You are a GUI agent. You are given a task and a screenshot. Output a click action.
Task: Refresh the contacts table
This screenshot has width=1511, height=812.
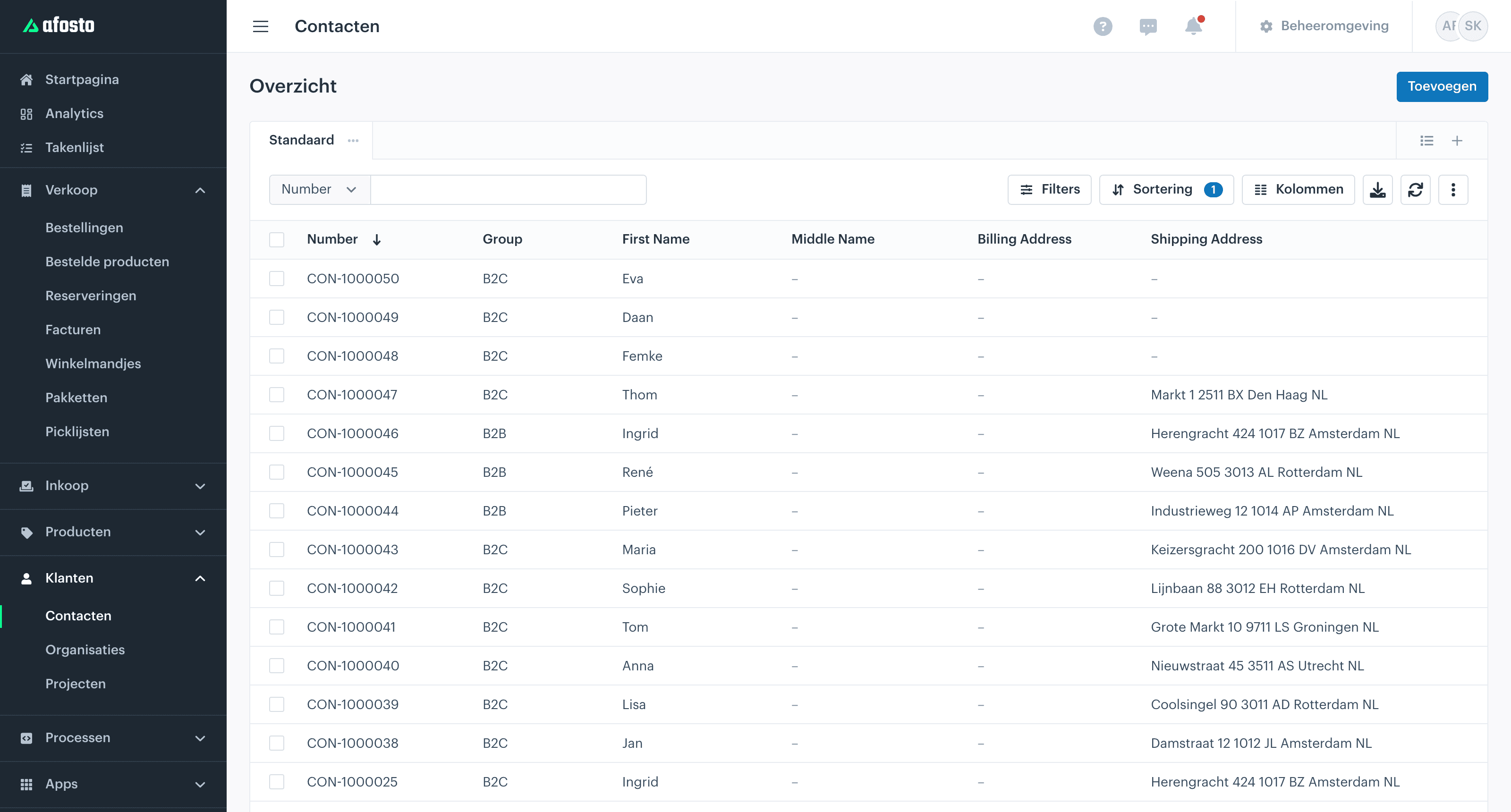(1416, 190)
